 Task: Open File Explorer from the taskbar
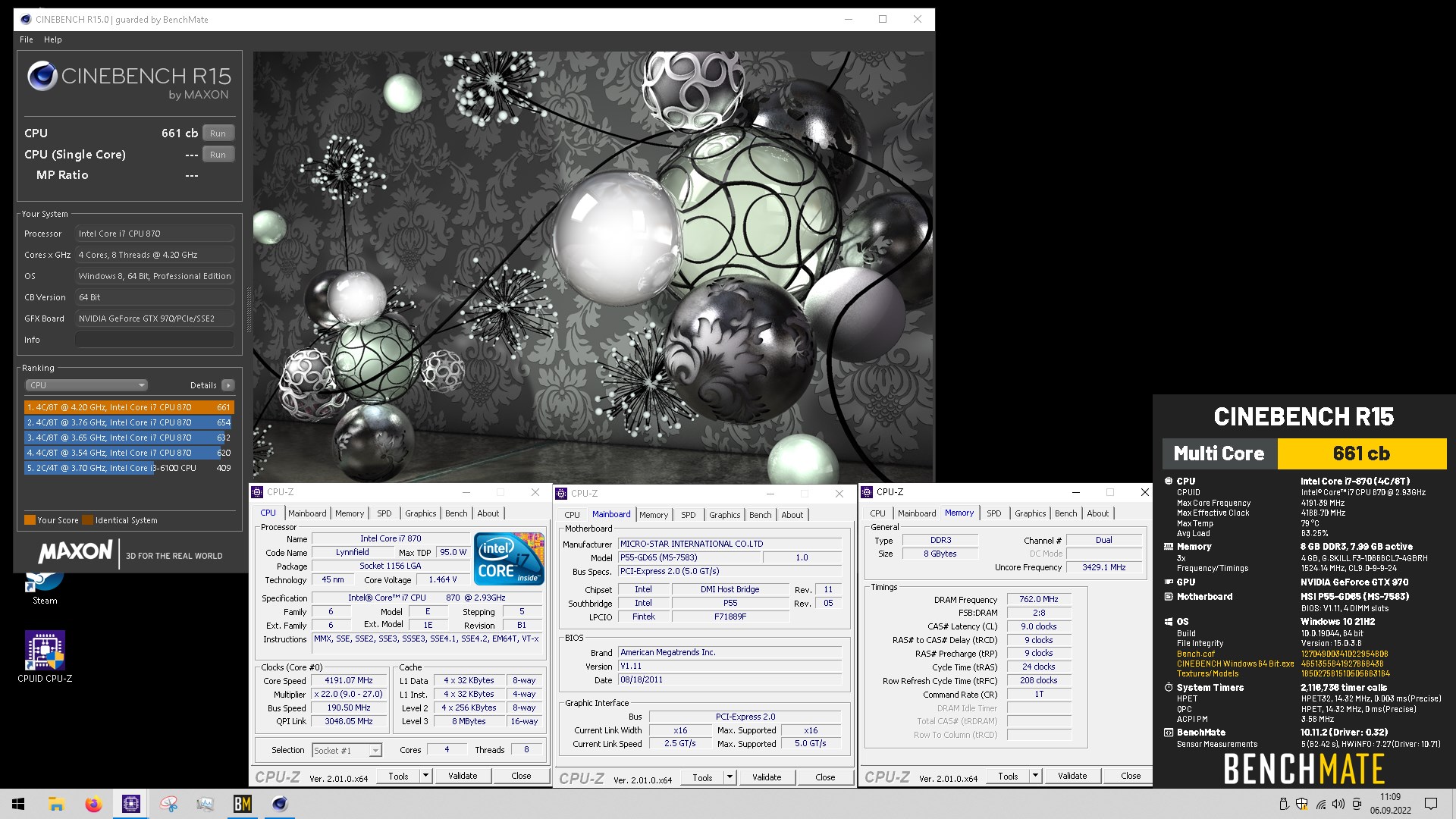point(56,804)
